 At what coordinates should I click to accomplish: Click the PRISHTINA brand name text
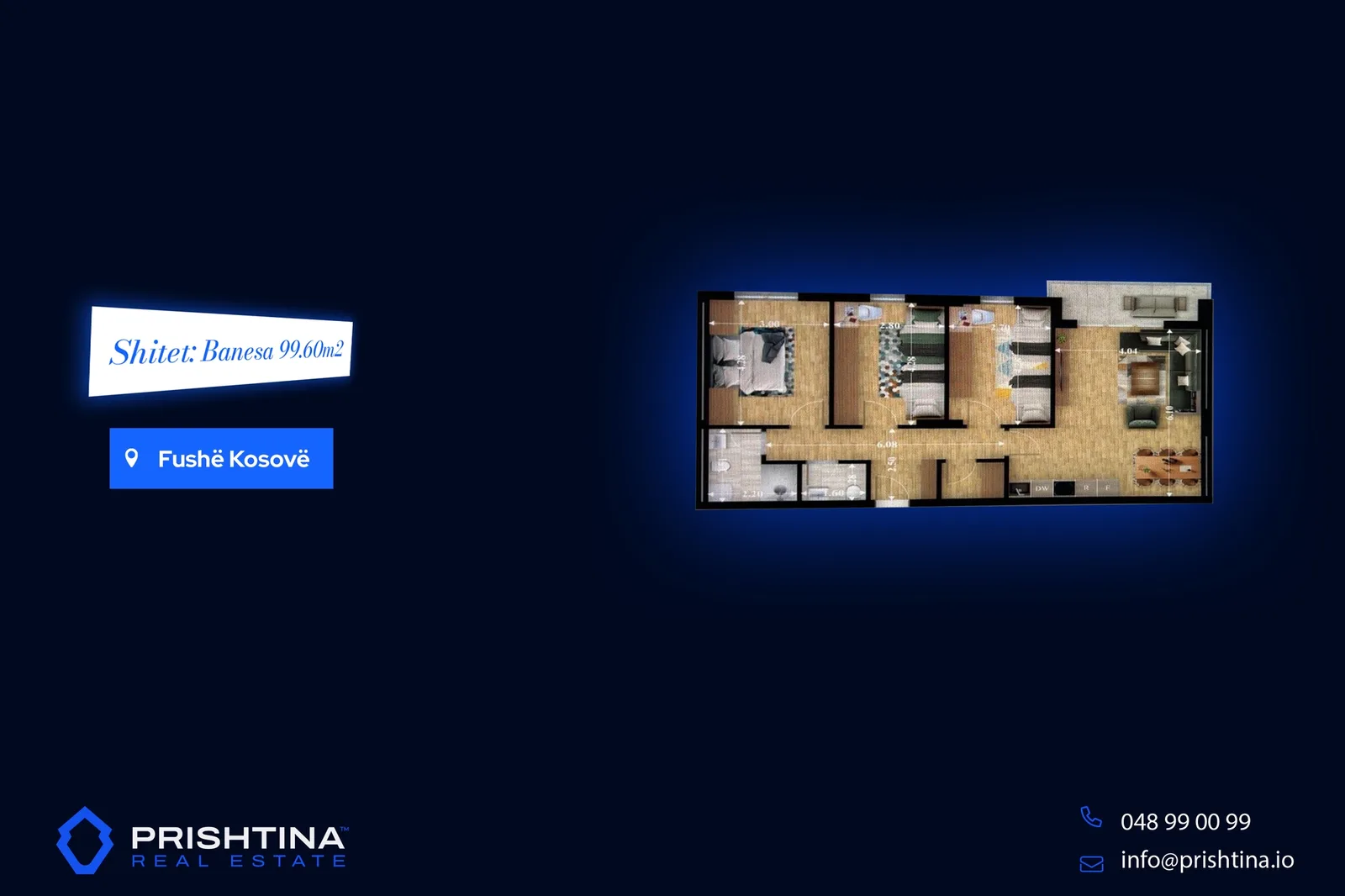point(238,838)
